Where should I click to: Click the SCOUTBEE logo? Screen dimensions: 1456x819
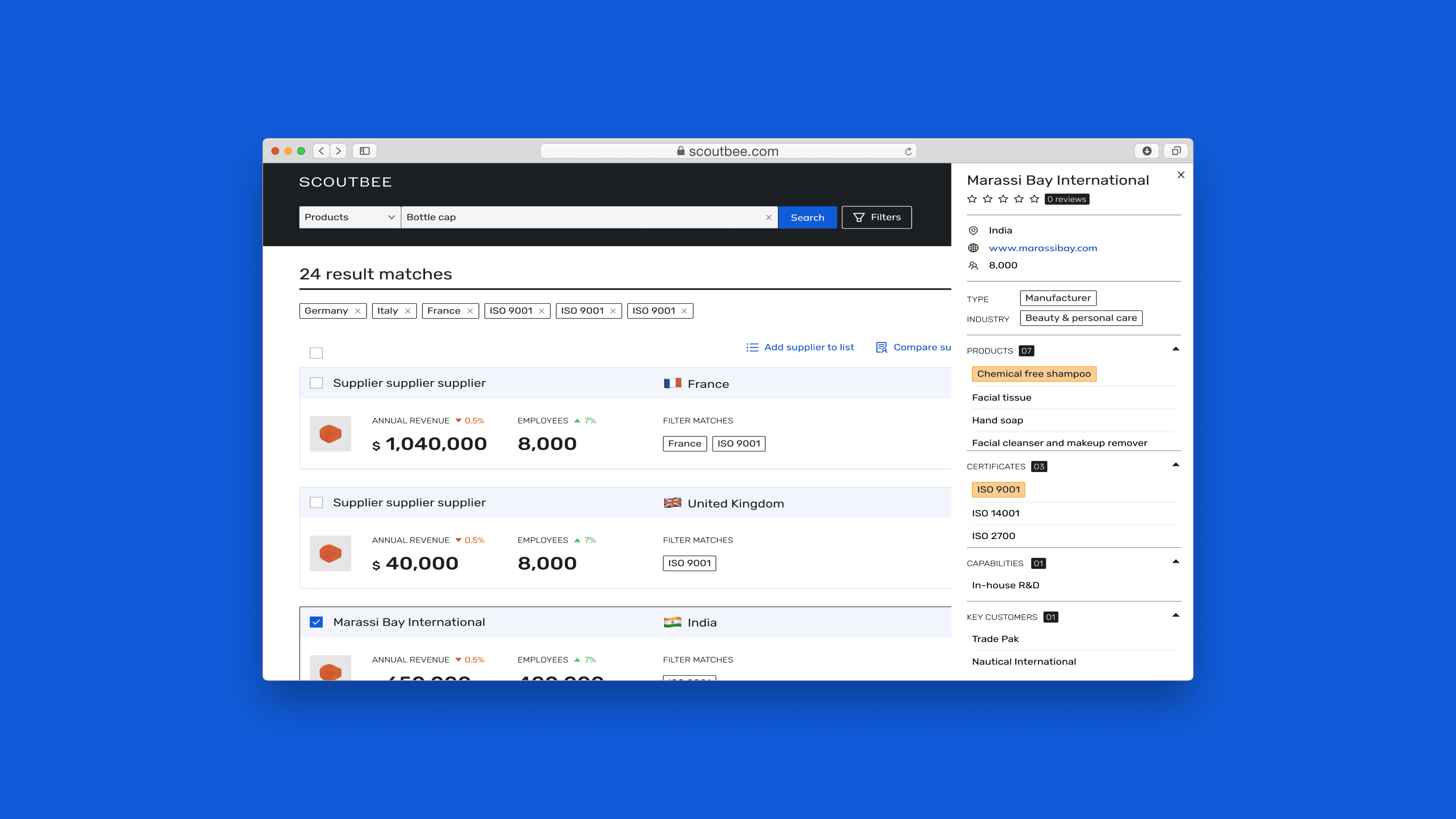pyautogui.click(x=345, y=182)
